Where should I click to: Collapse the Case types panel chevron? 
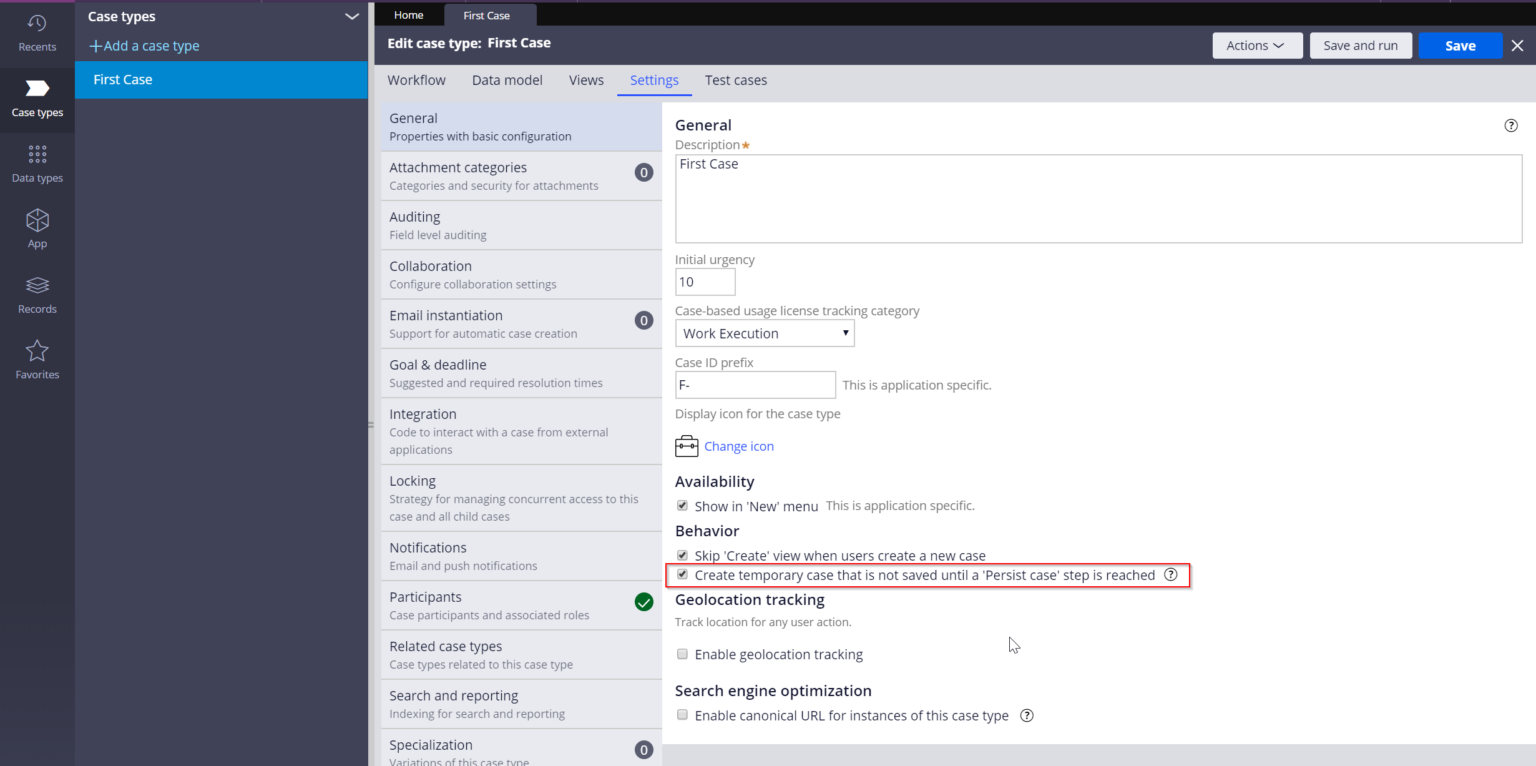pos(351,17)
